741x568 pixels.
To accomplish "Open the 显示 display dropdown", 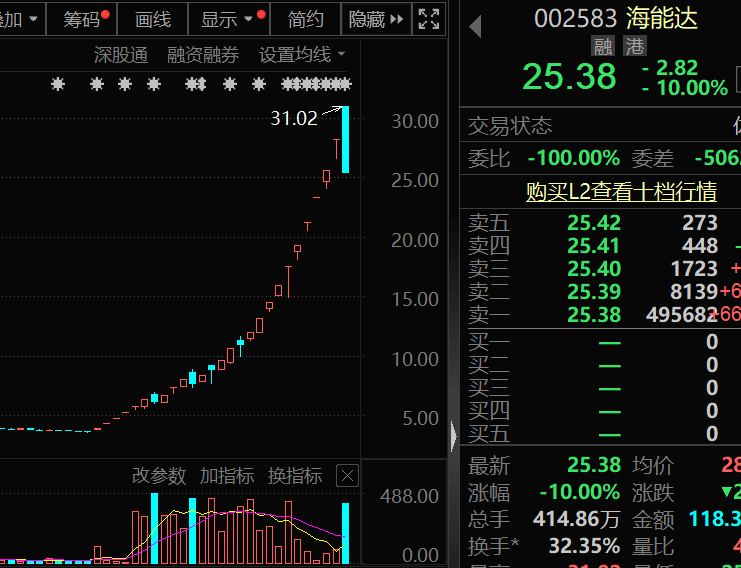I will point(228,19).
